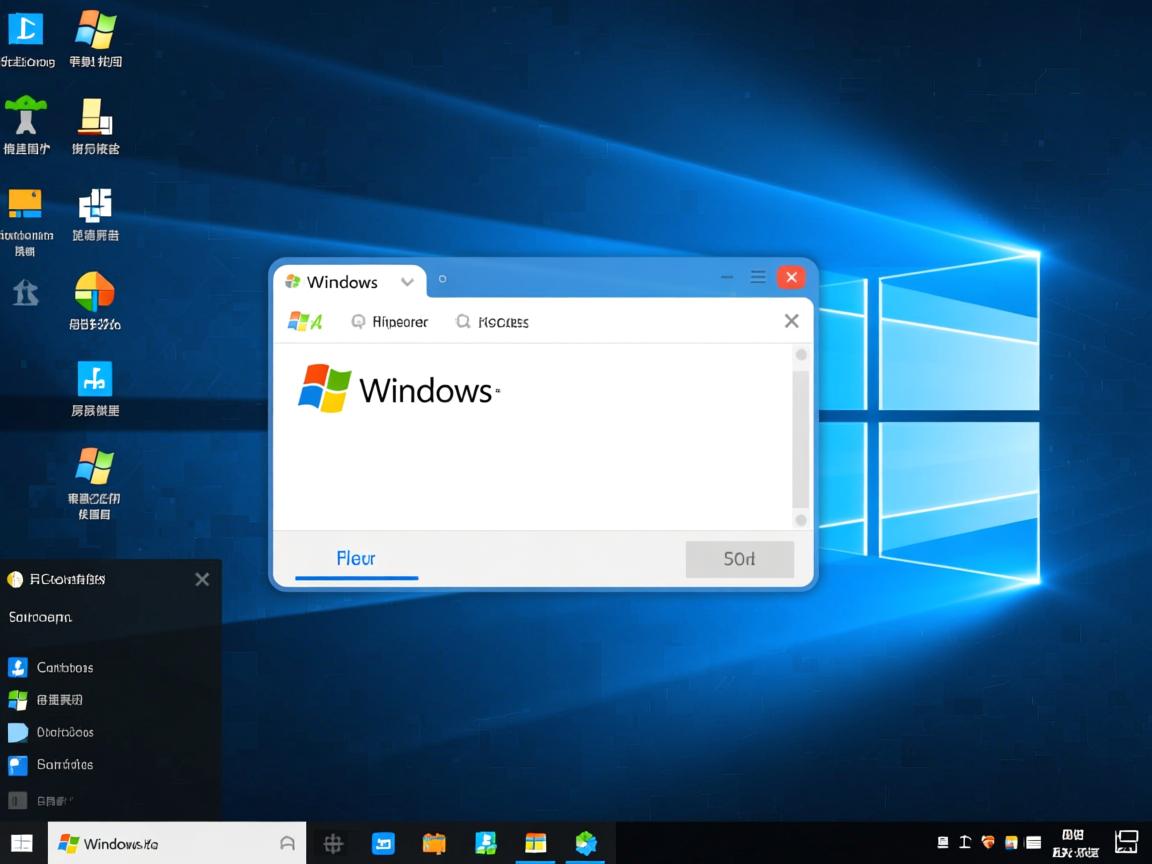Open the Microsoft Store icon on the taskbar
This screenshot has width=1152, height=864.
[536, 843]
